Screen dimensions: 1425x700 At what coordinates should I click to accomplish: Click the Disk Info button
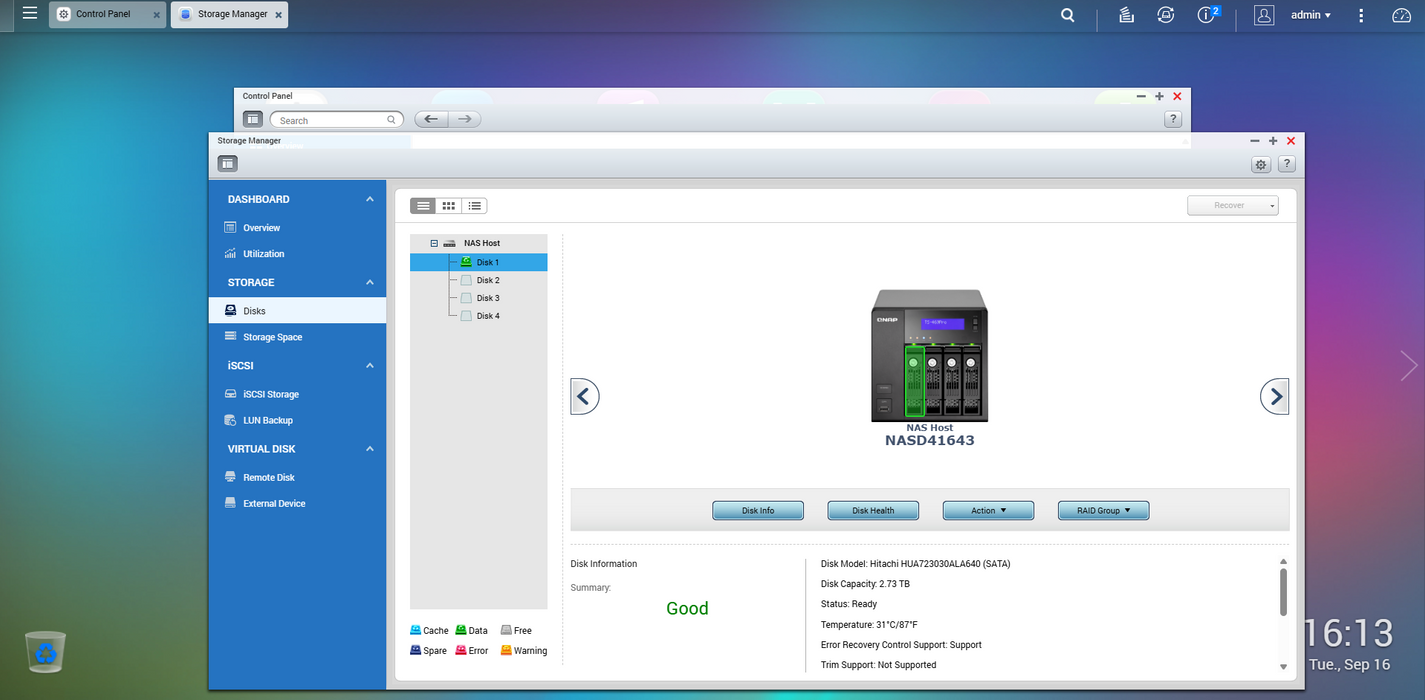tap(758, 510)
